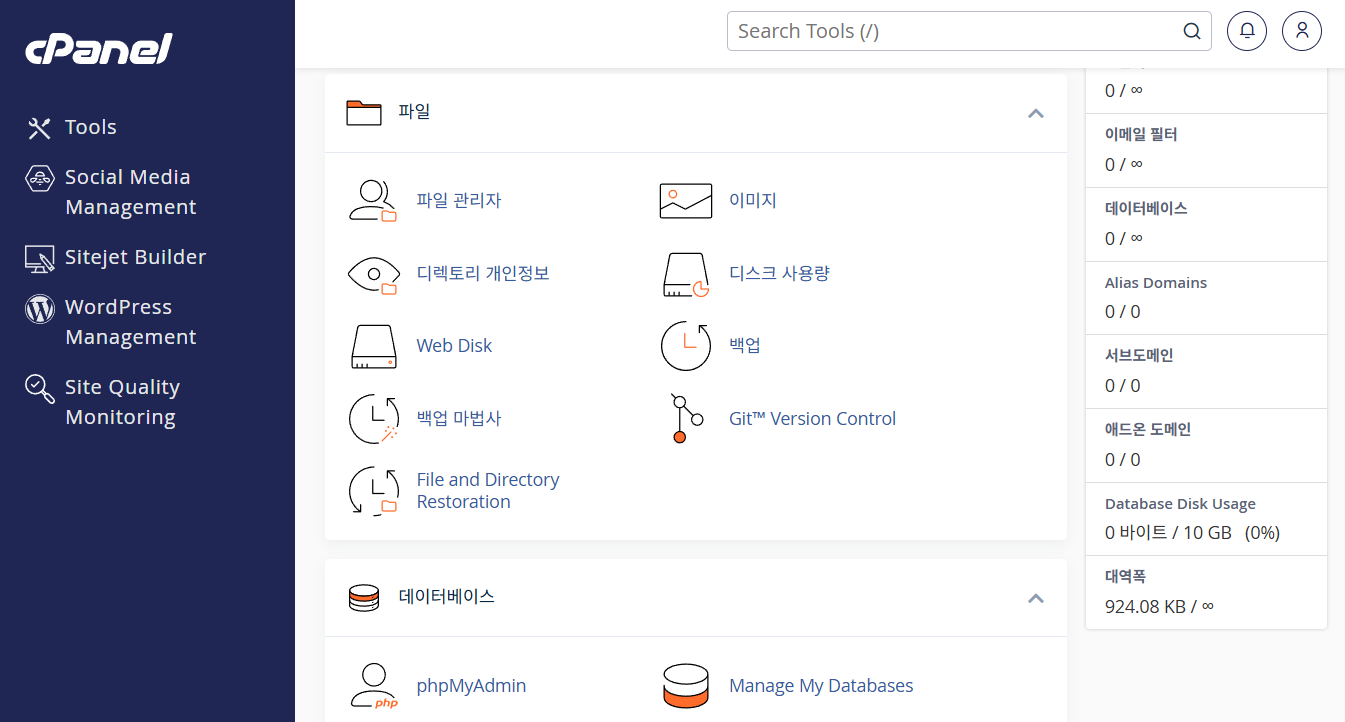Click the Sitejet Builder monitor icon
Image resolution: width=1345 pixels, height=722 pixels.
click(x=39, y=258)
